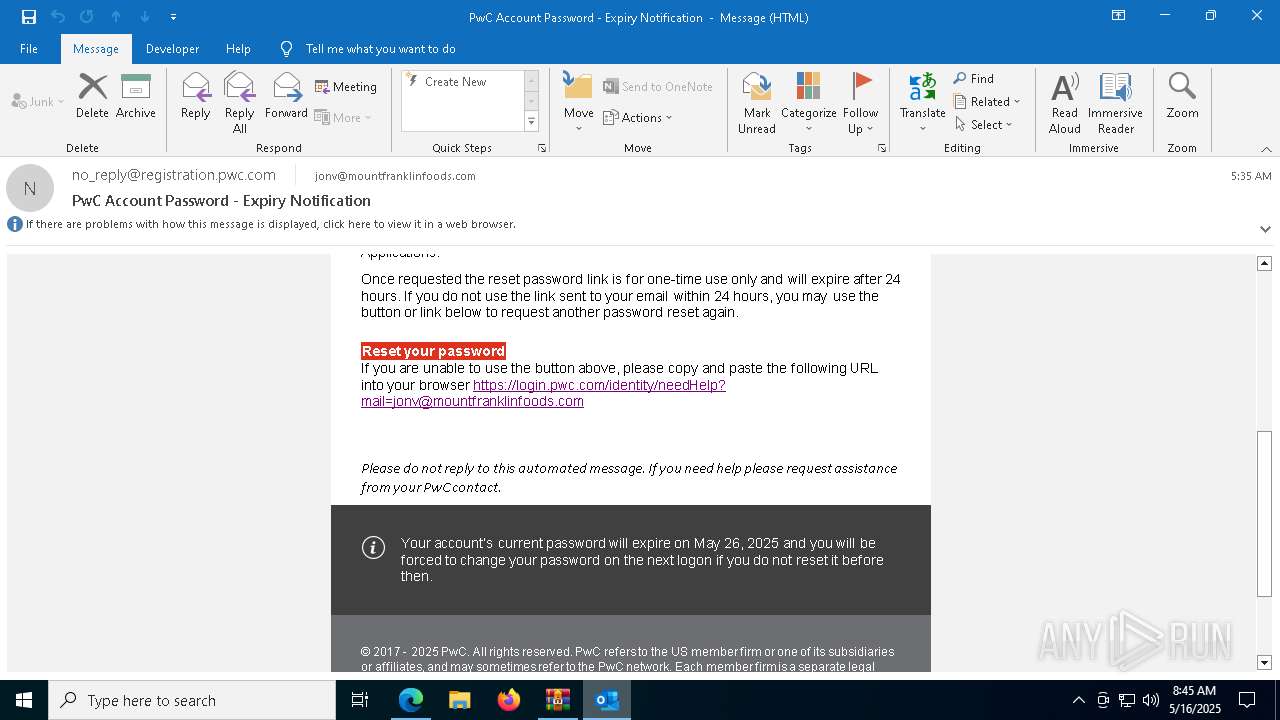Screen dimensions: 1280x720
Task: Open Immersive Reader
Action: [x=1115, y=103]
